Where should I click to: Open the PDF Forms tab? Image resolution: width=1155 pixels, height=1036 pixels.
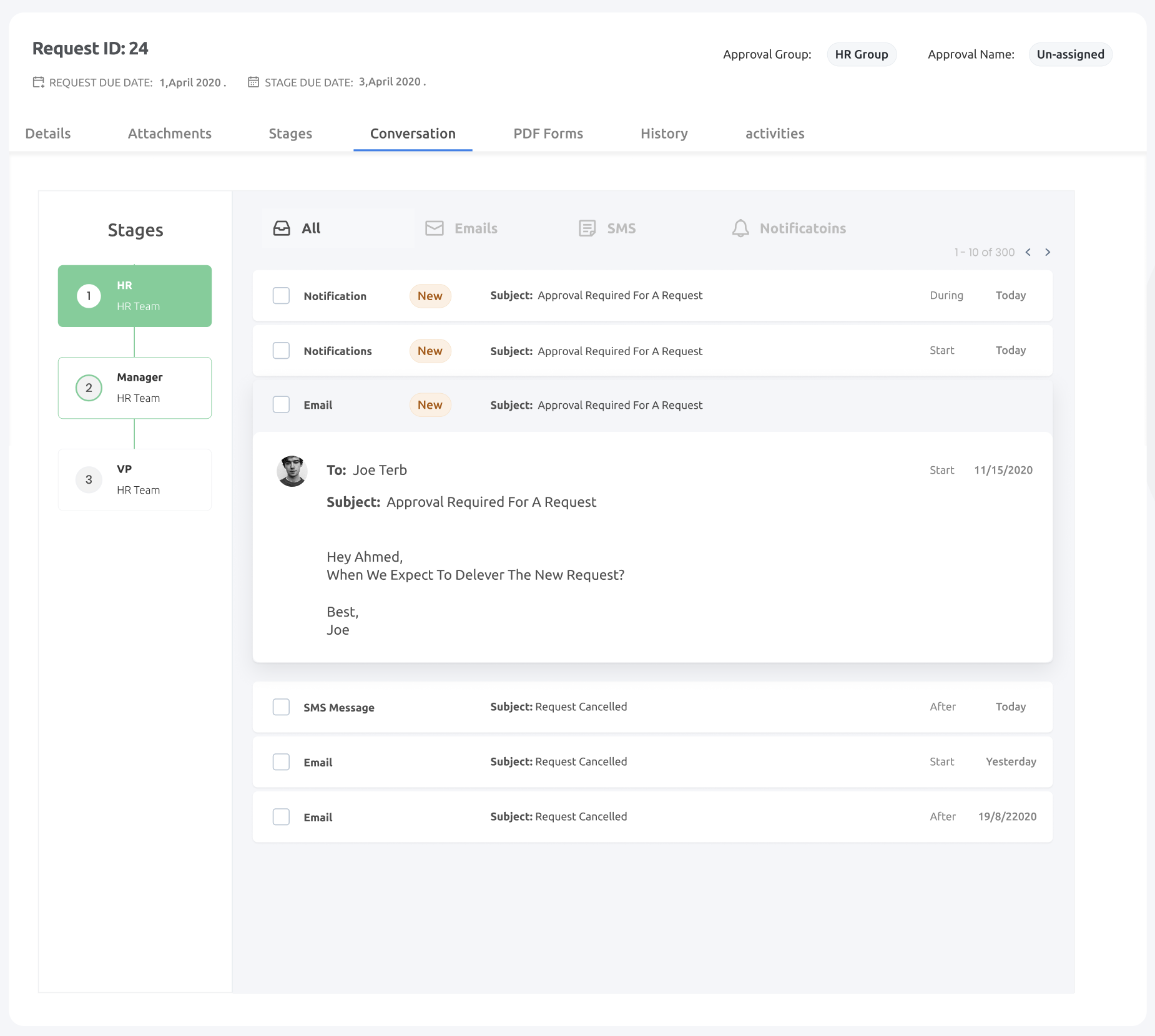coord(548,134)
